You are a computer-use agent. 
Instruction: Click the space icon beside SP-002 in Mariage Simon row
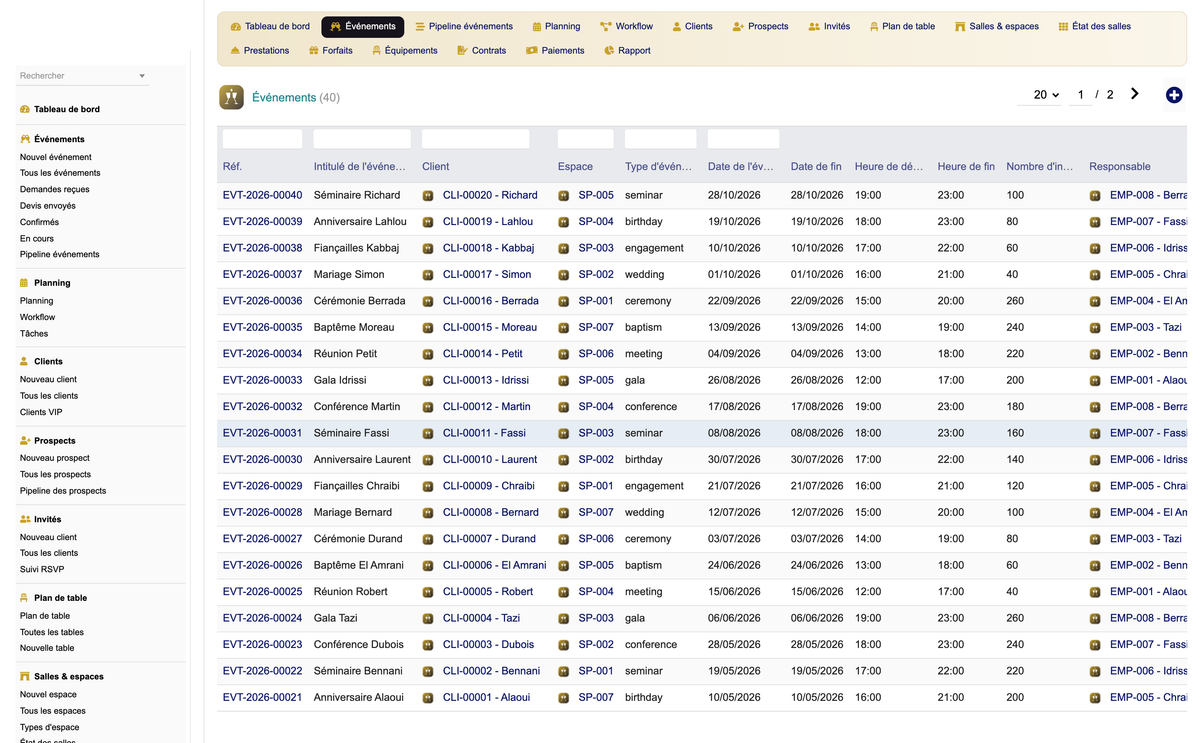click(x=564, y=274)
